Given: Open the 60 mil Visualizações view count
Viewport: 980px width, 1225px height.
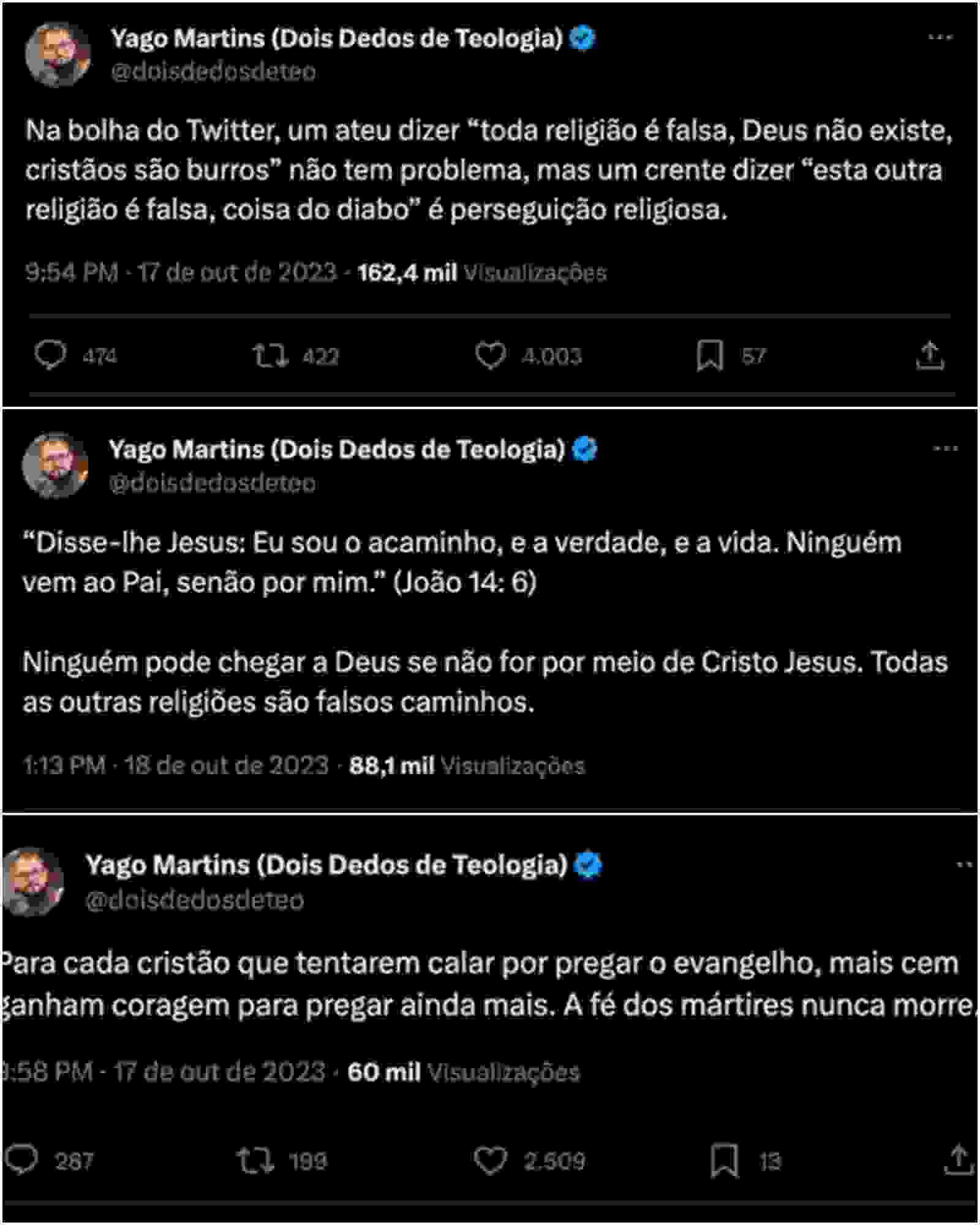Looking at the screenshot, I should [x=463, y=1072].
